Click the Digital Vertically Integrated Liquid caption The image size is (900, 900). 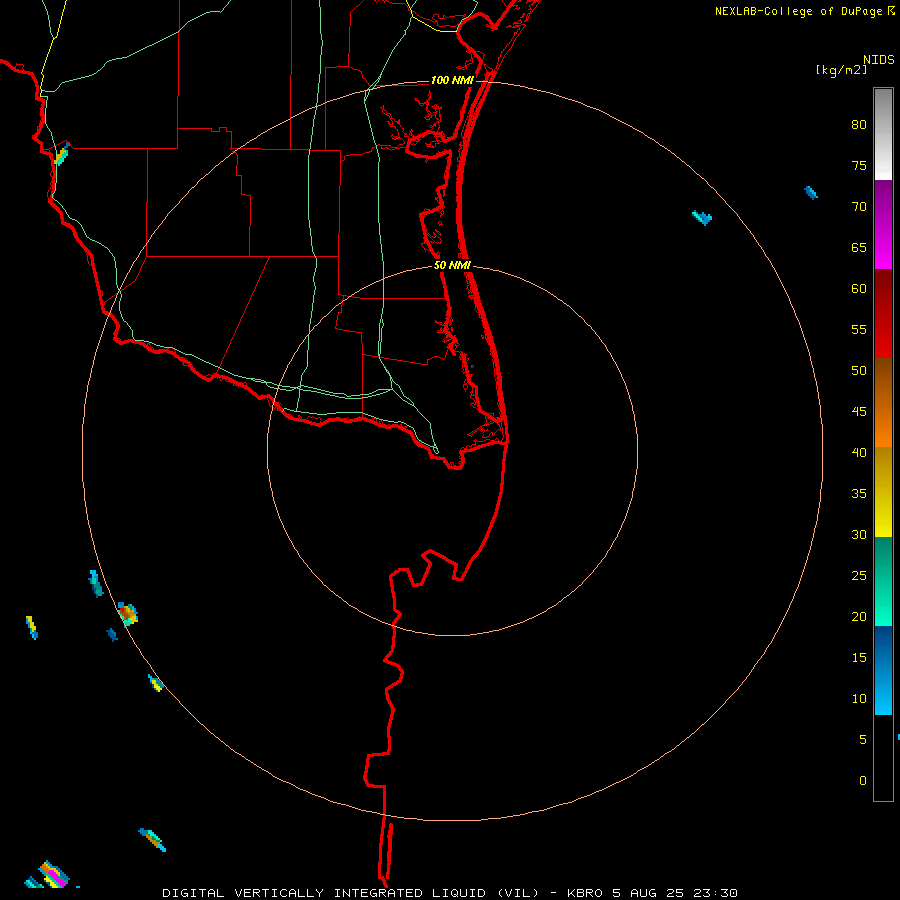(x=350, y=893)
